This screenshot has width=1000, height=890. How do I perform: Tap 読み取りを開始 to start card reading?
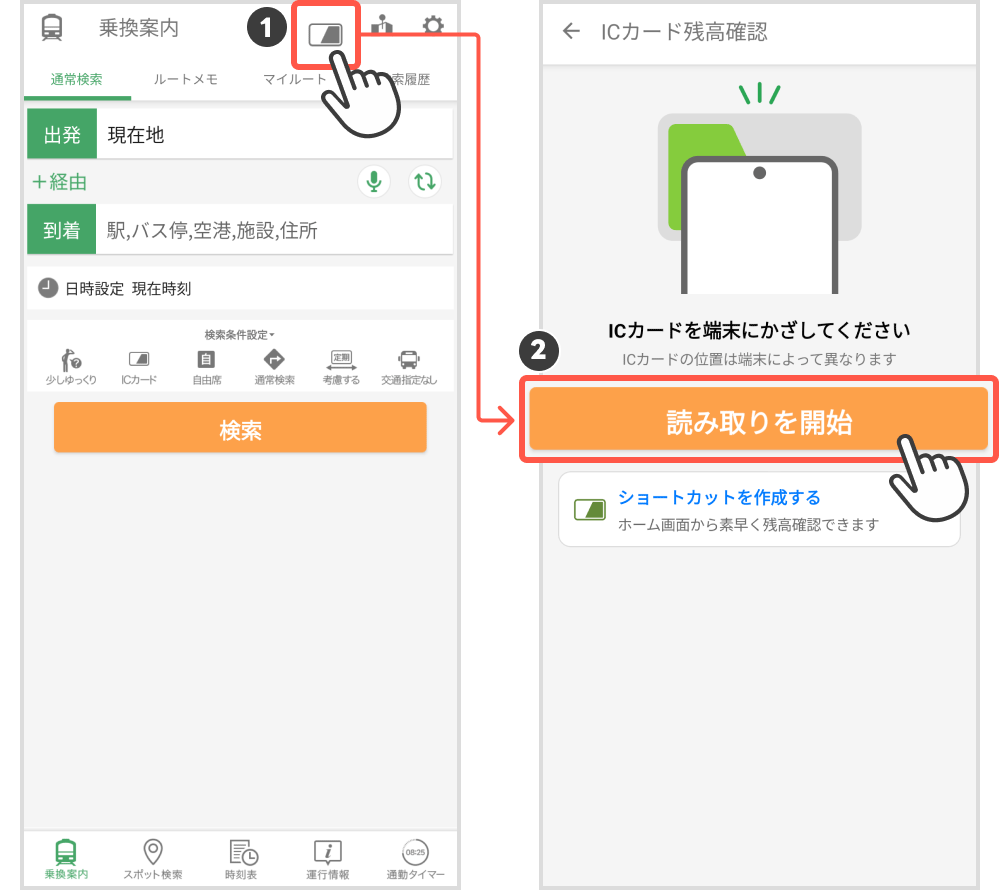click(x=758, y=420)
